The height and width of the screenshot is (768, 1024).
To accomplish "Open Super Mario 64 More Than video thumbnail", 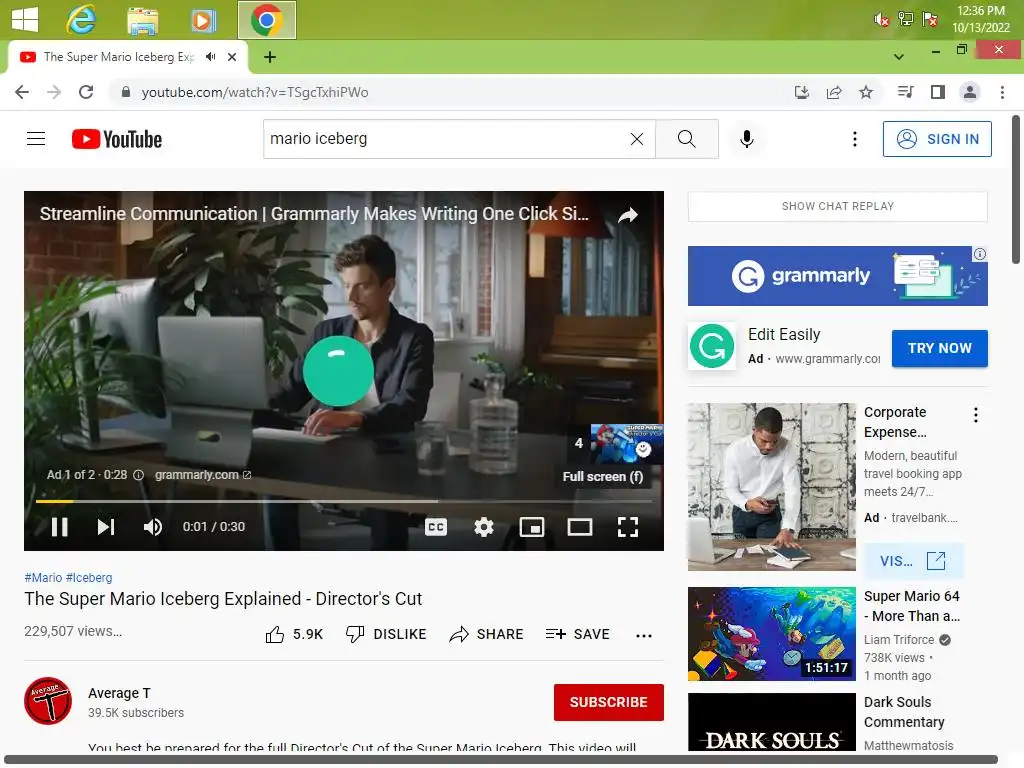I will [x=771, y=633].
